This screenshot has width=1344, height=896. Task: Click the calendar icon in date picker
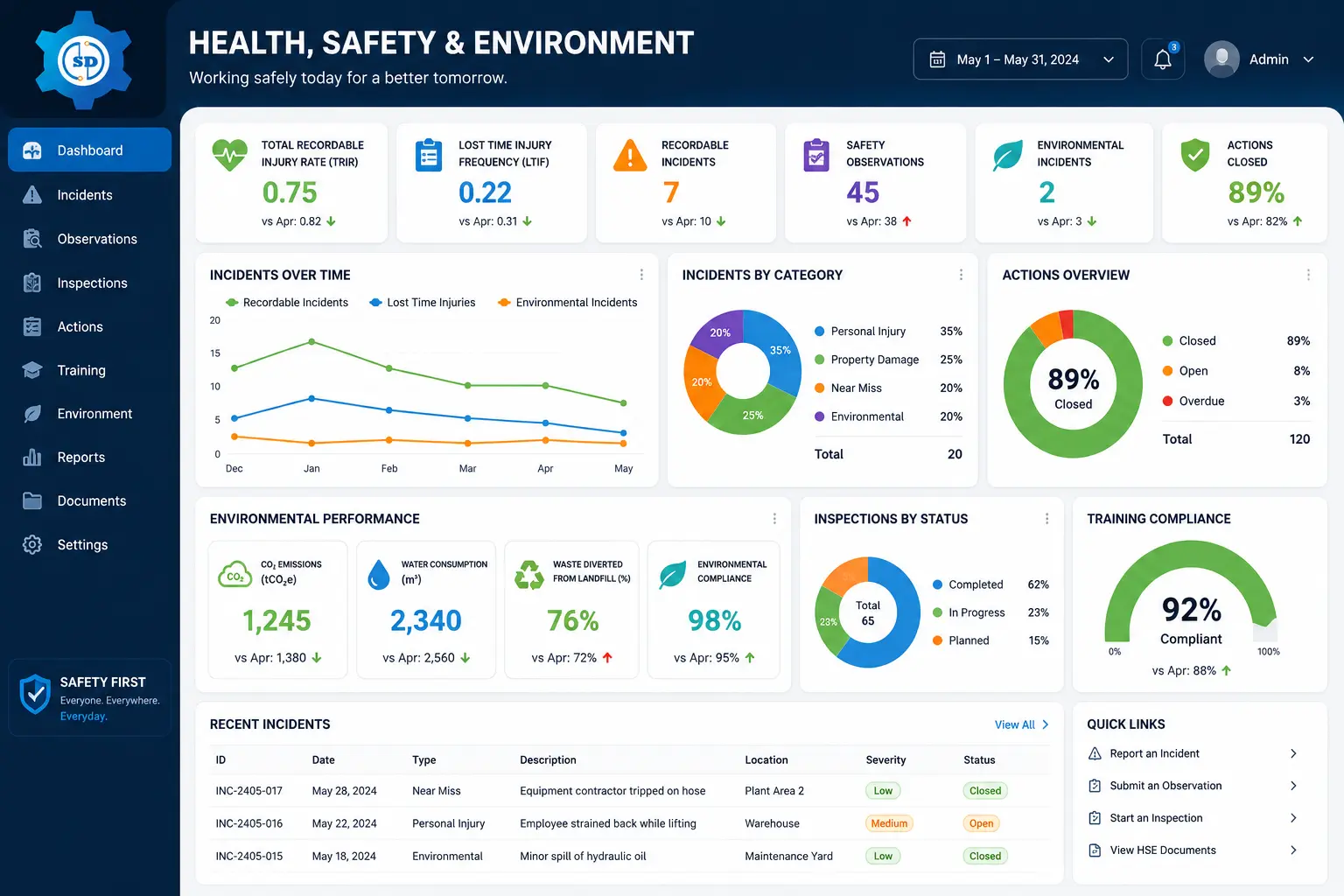[937, 59]
